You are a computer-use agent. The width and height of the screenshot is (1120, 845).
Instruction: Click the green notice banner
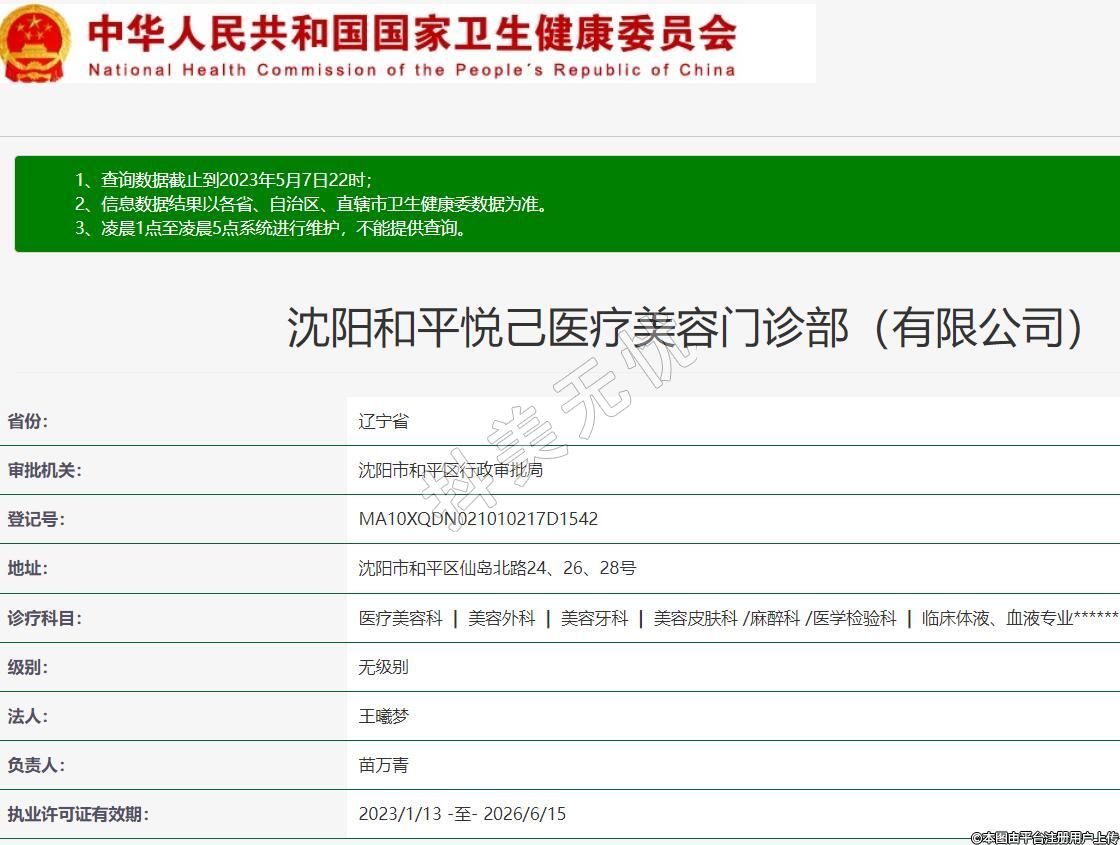coord(565,204)
